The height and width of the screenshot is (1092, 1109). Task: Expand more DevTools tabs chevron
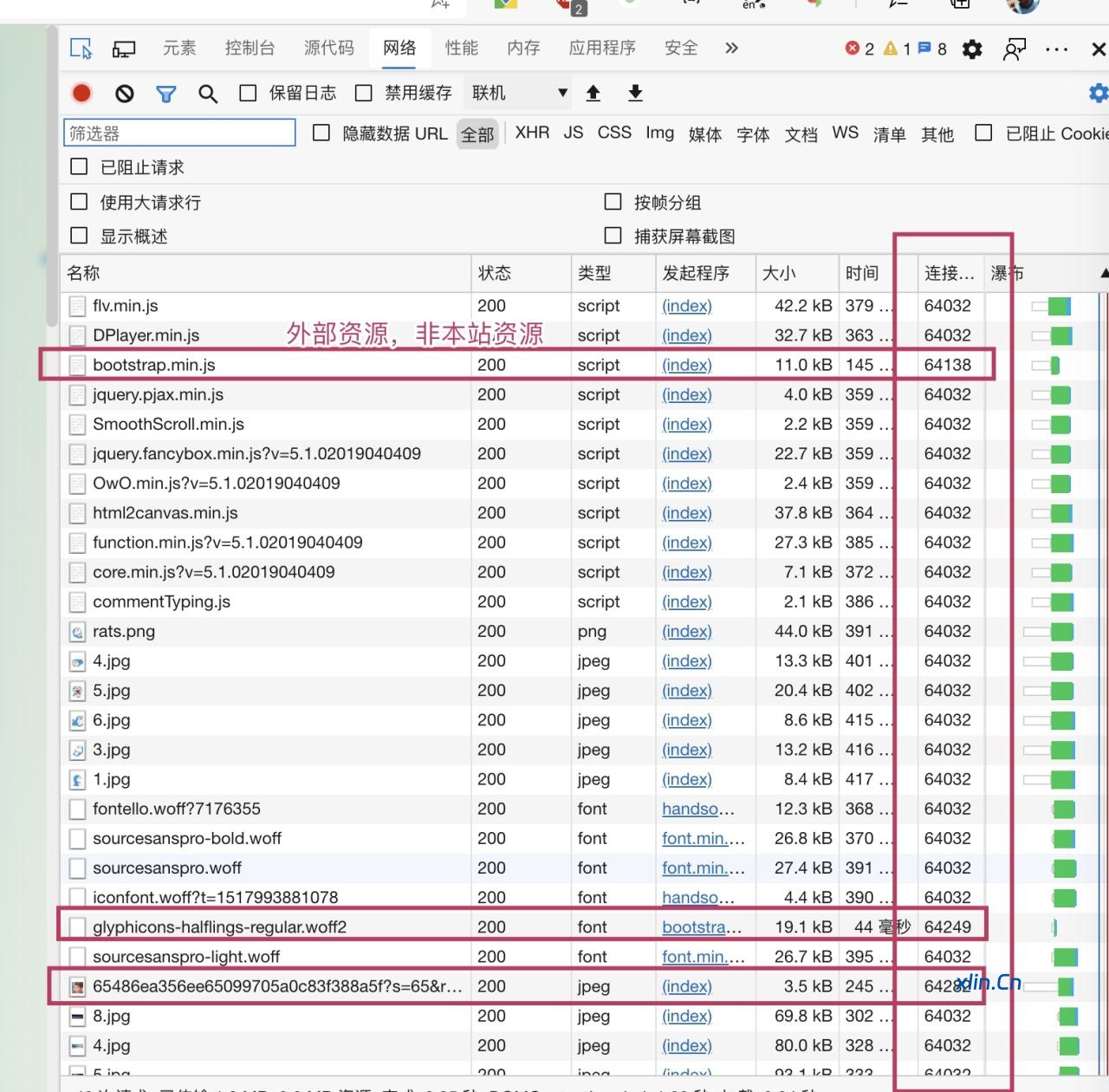731,49
